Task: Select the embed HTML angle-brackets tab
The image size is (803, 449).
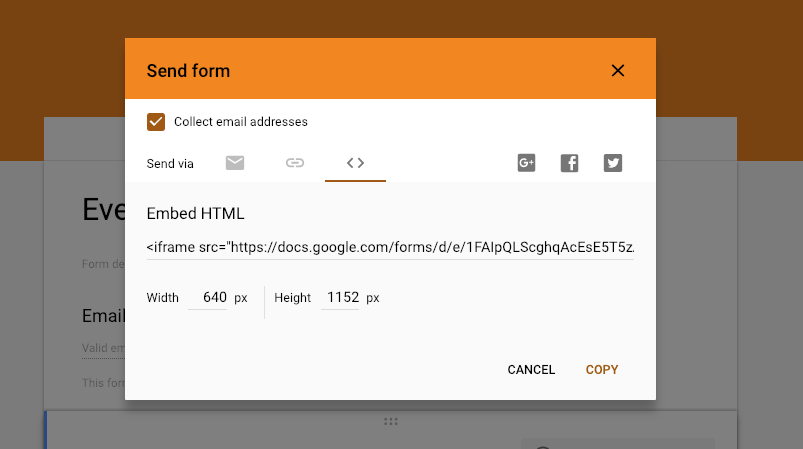Action: [355, 163]
